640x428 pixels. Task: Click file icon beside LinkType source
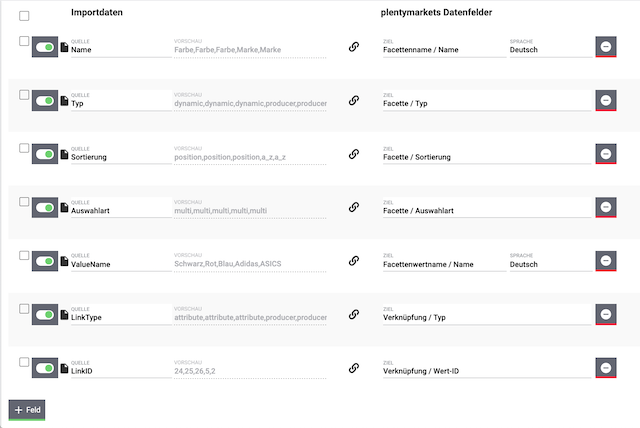click(x=65, y=315)
